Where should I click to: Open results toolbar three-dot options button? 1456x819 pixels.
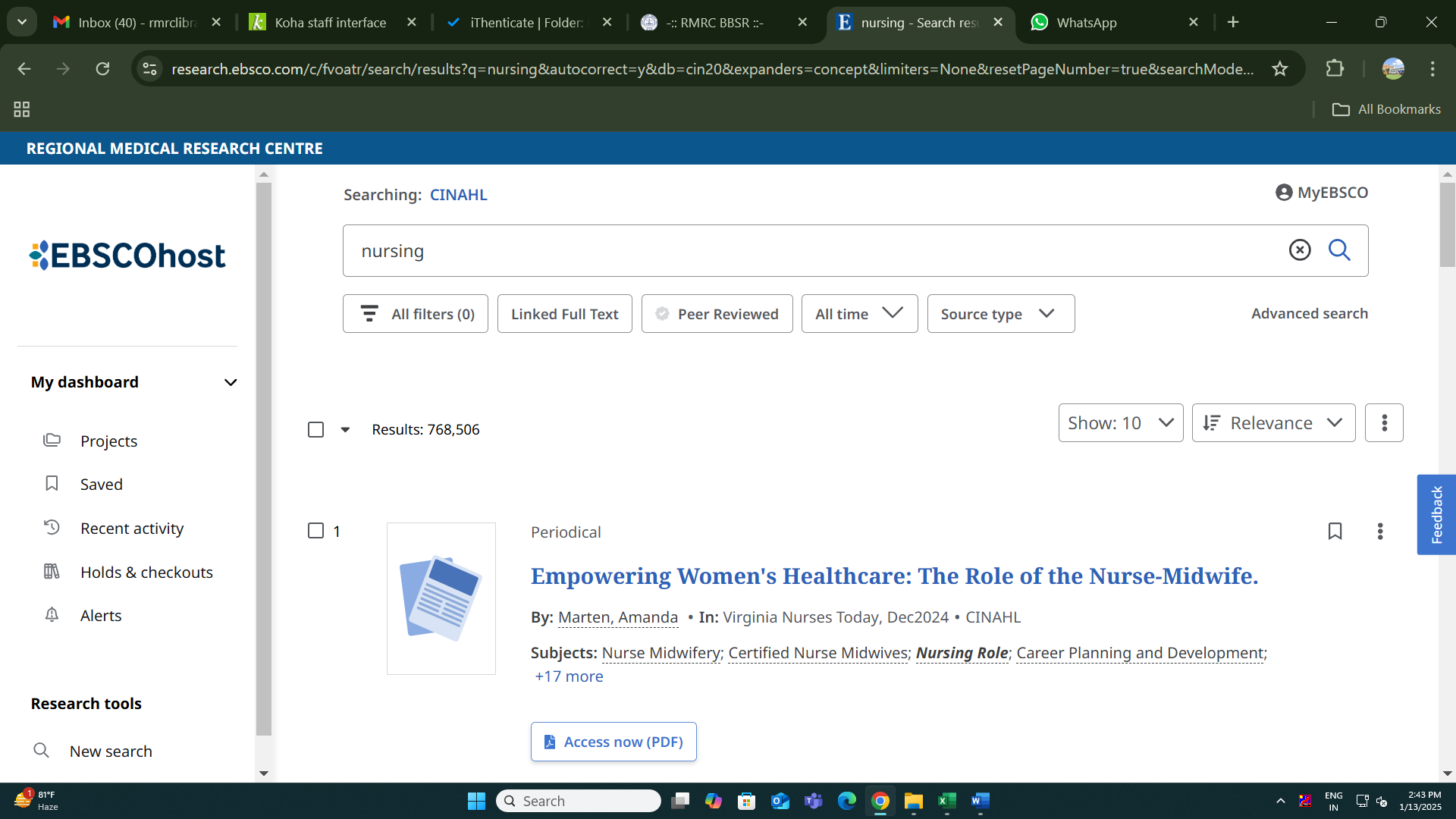(1384, 423)
